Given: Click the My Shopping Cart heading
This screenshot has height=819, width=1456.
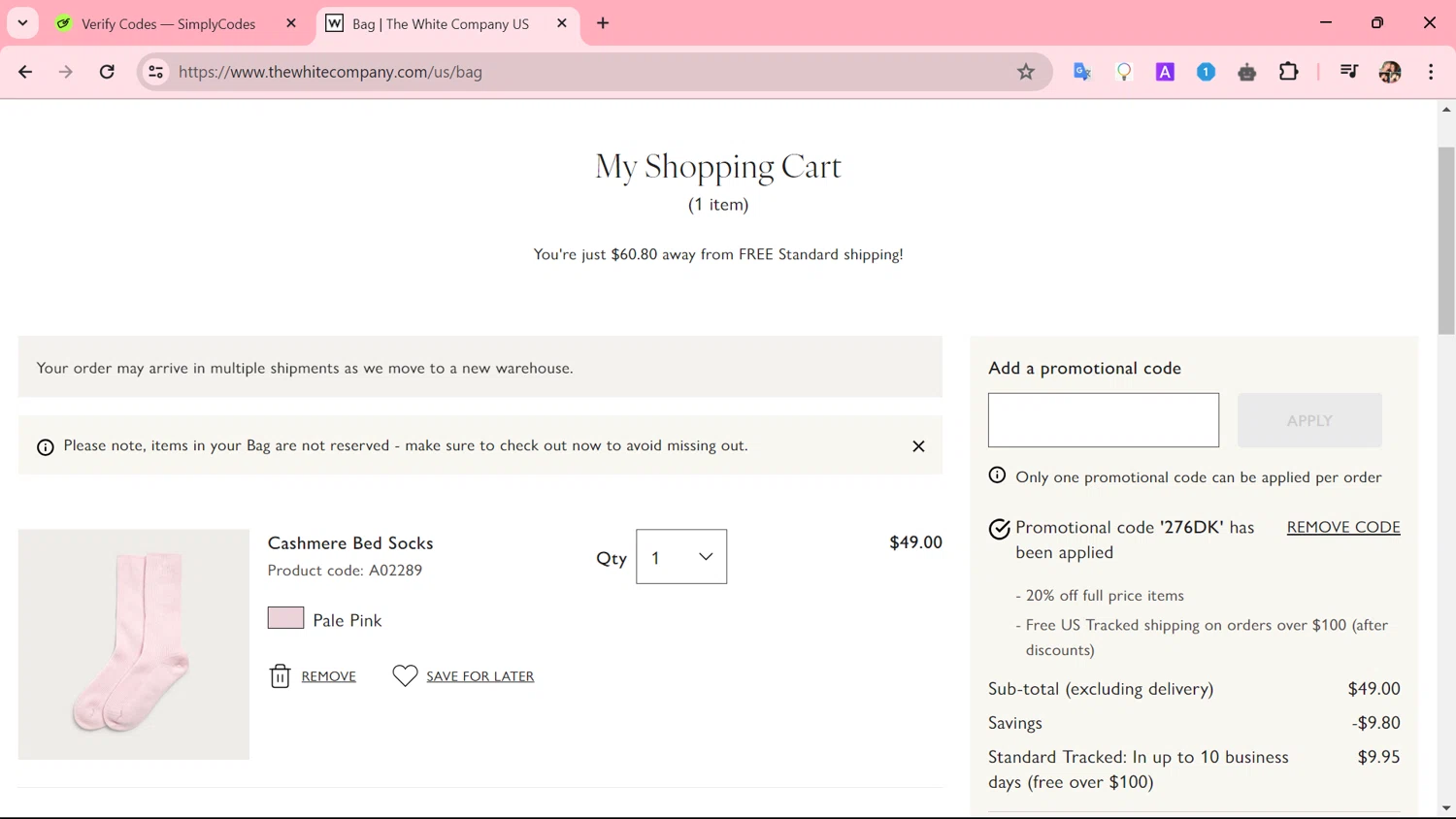Looking at the screenshot, I should [718, 167].
